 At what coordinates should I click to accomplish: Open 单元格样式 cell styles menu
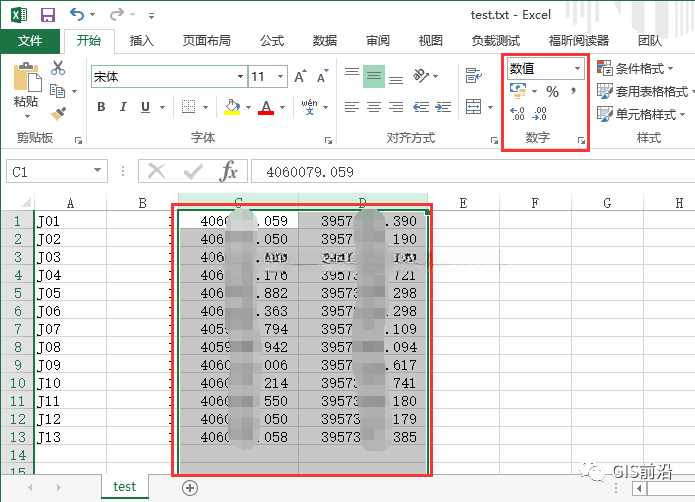(x=641, y=114)
